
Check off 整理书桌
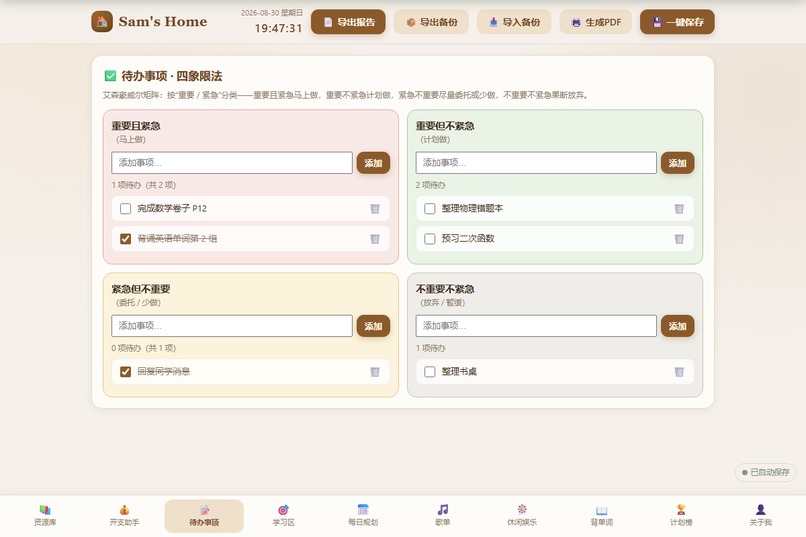point(430,372)
